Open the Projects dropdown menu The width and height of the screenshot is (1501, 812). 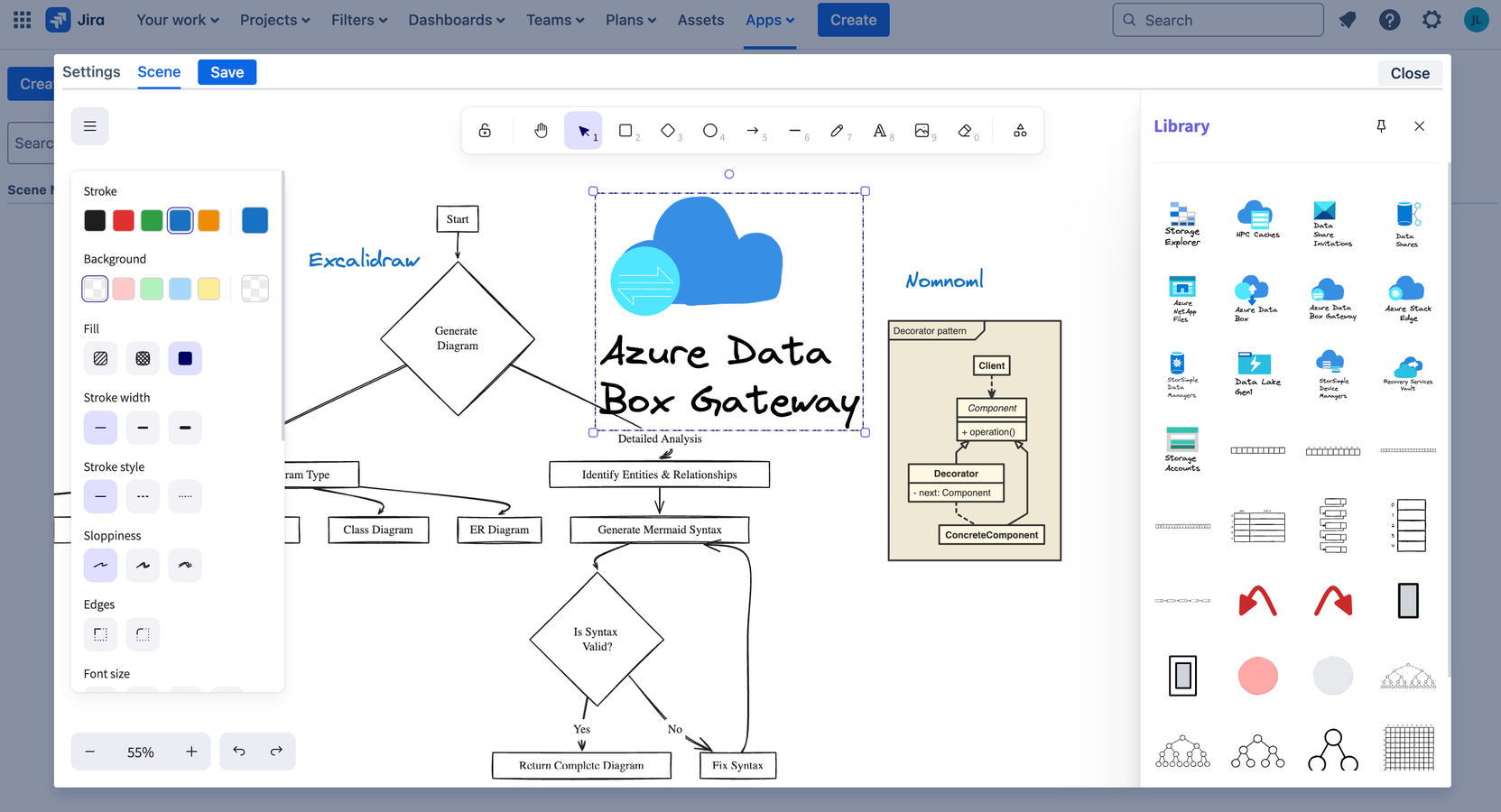click(x=275, y=20)
